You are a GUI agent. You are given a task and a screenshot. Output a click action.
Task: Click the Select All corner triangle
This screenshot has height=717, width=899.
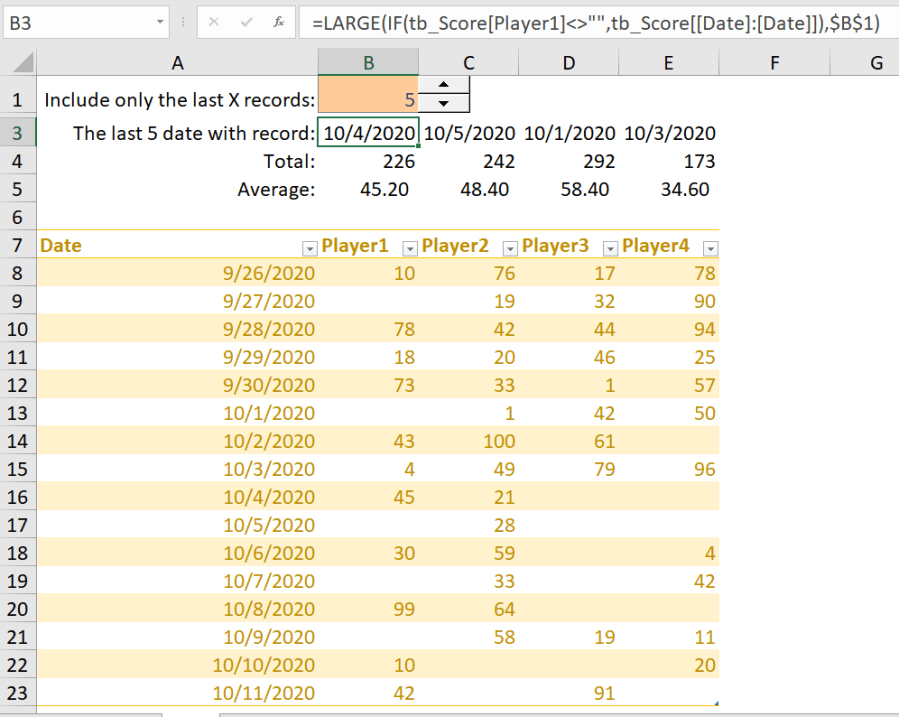tap(26, 65)
